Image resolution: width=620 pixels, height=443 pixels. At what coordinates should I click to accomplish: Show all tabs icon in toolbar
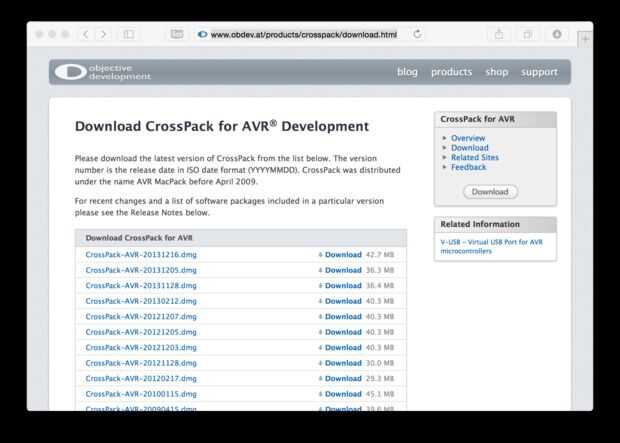pyautogui.click(x=528, y=35)
